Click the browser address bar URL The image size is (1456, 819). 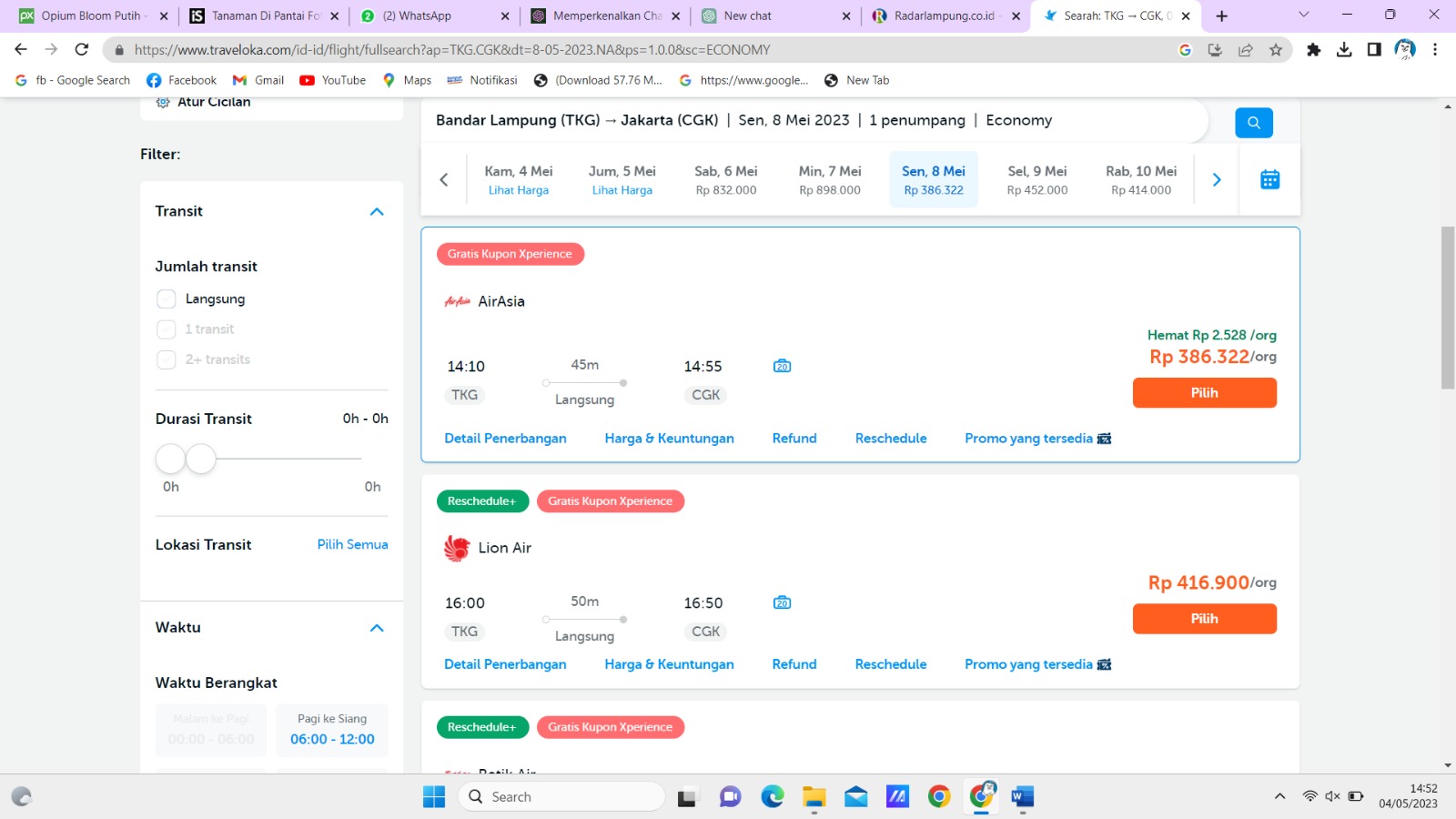tap(452, 50)
